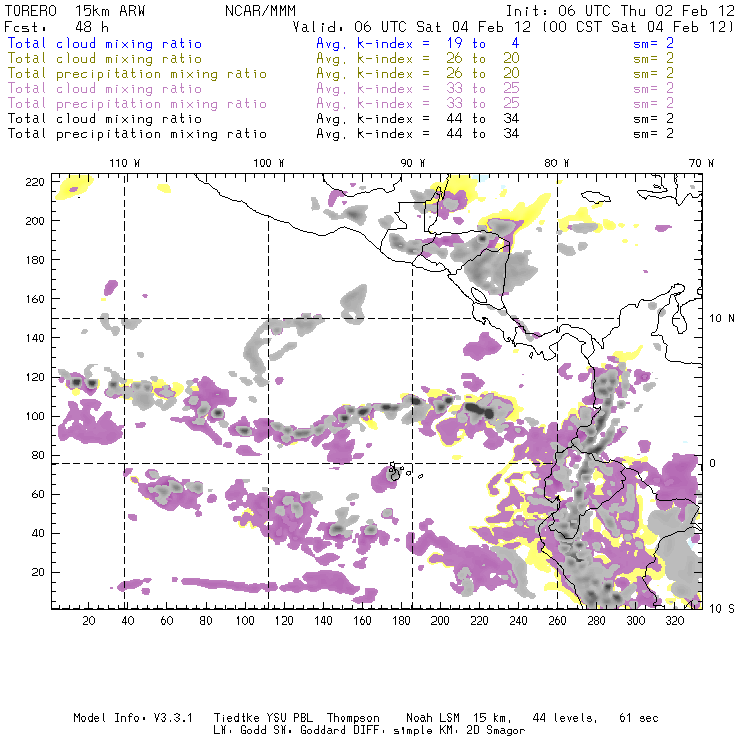Click the "2D Smagor" text in the footer
Image resolution: width=740 pixels, height=740 pixels.
pyautogui.click(x=495, y=731)
